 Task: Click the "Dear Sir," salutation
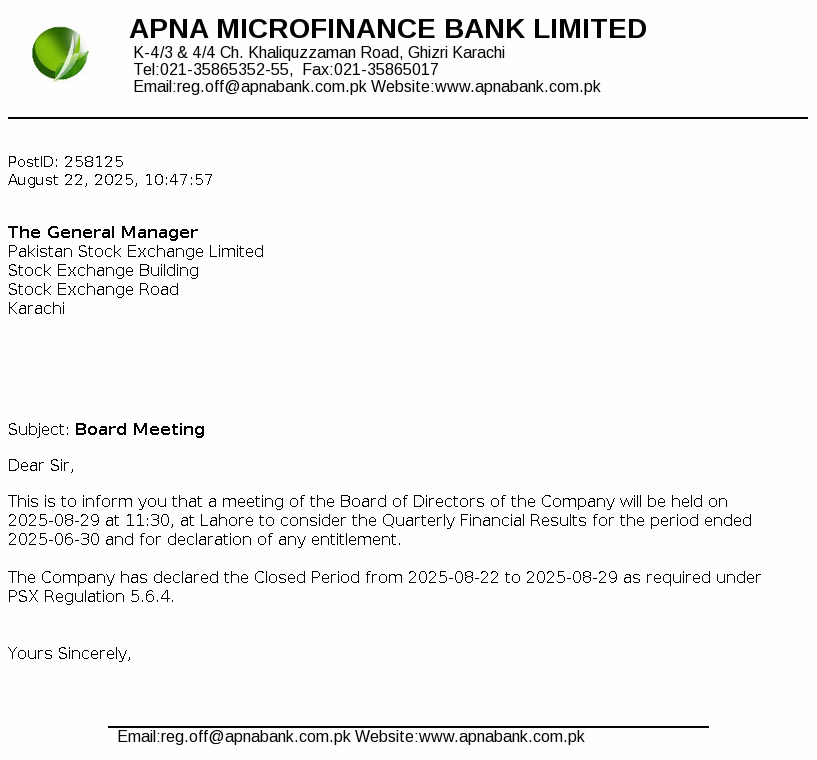[x=41, y=465]
